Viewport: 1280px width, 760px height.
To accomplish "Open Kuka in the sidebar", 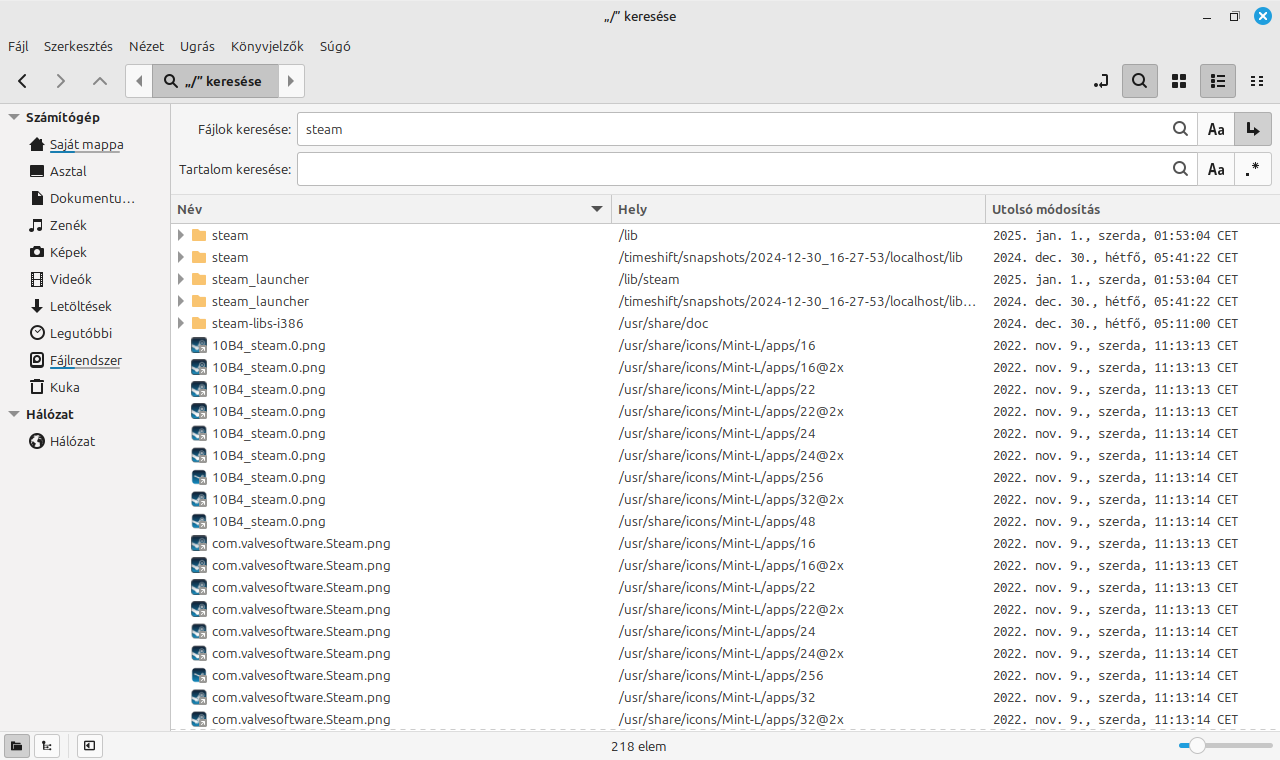I will tap(64, 387).
